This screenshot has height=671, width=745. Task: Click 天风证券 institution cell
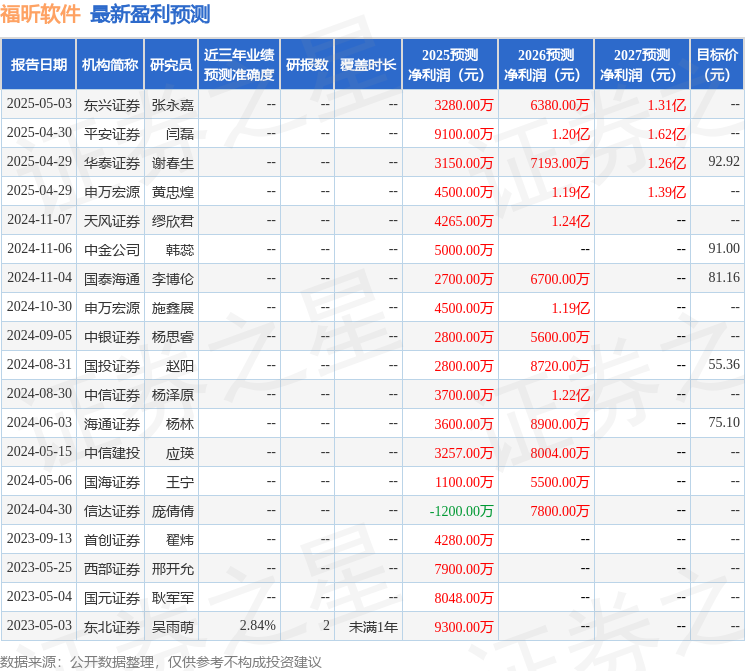coord(112,221)
